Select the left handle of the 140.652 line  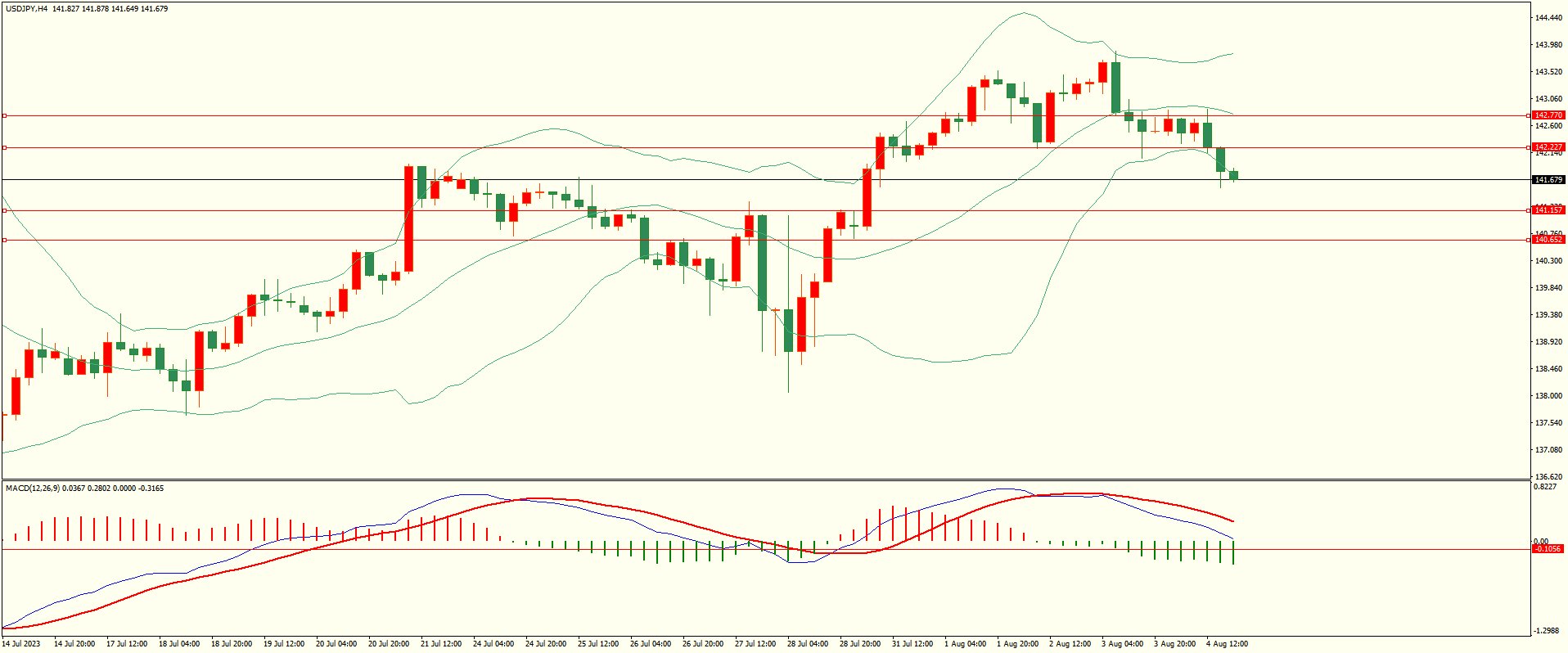coord(4,240)
